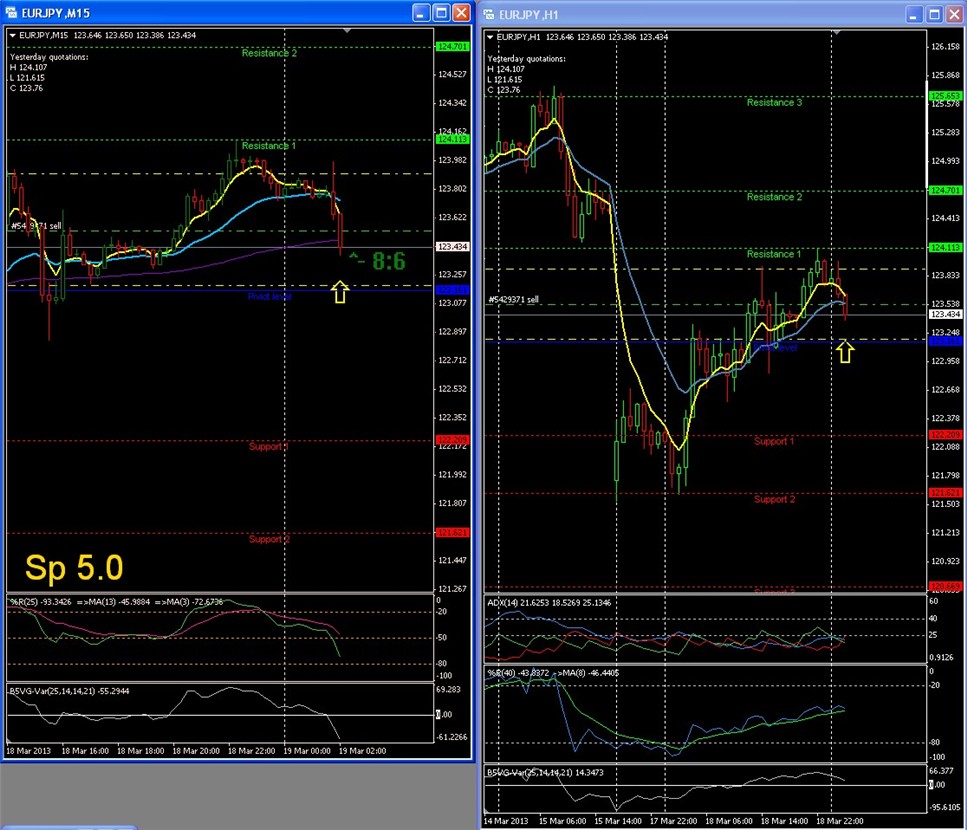Click the red 122.209 price tag in M15 chart

click(x=453, y=440)
